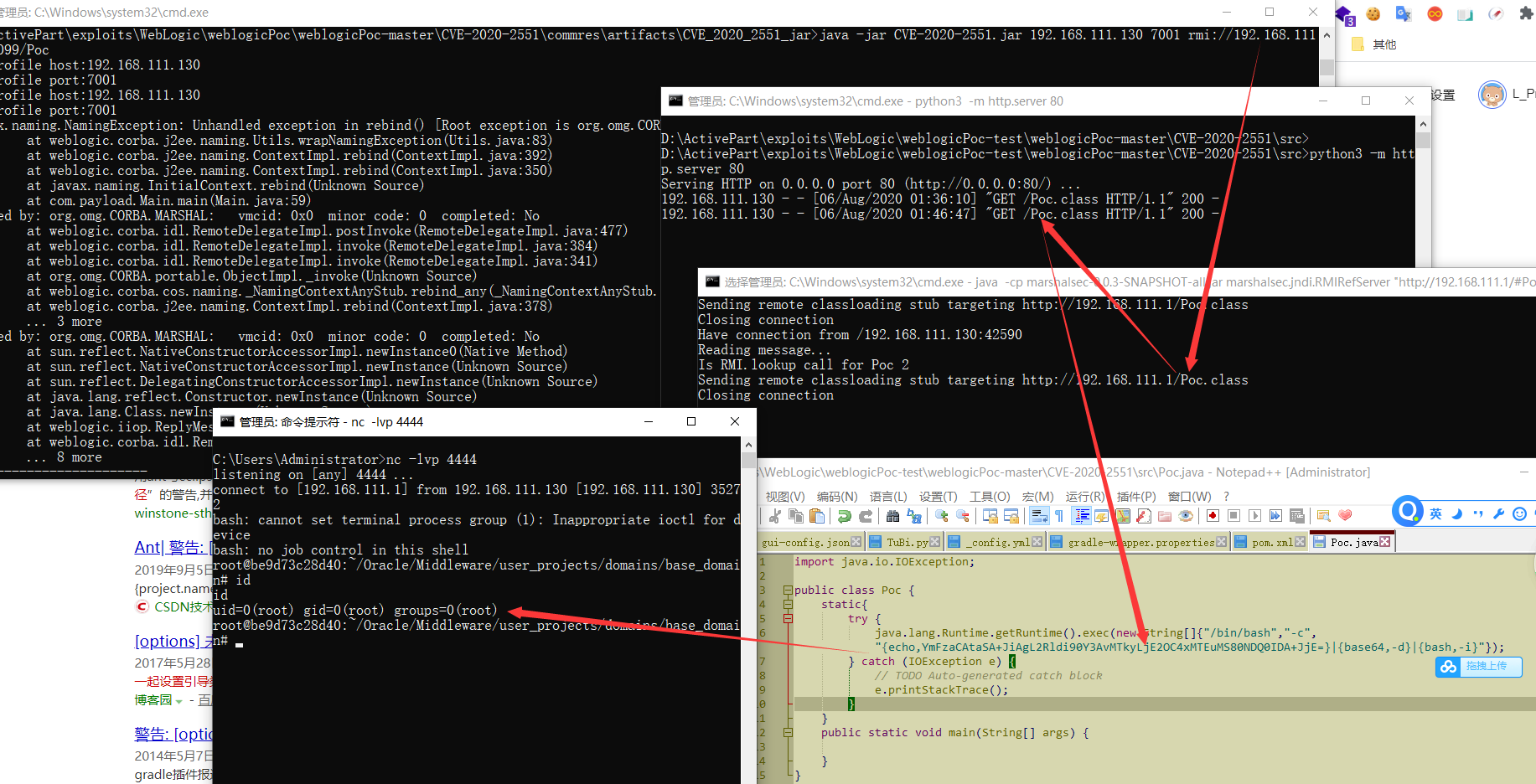This screenshot has height=784, width=1536.
Task: Open the 'Ant| 警告:' search result link
Action: pos(173,547)
